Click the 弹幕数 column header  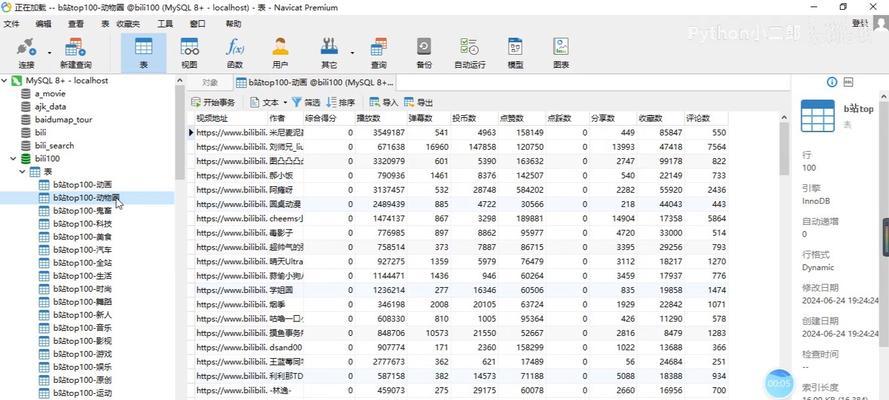[x=428, y=118]
